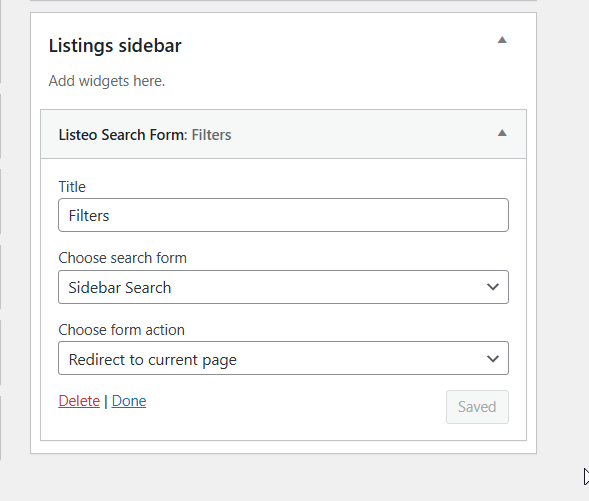Click the separator between Delete and Done
This screenshot has height=501, width=589.
pos(106,401)
